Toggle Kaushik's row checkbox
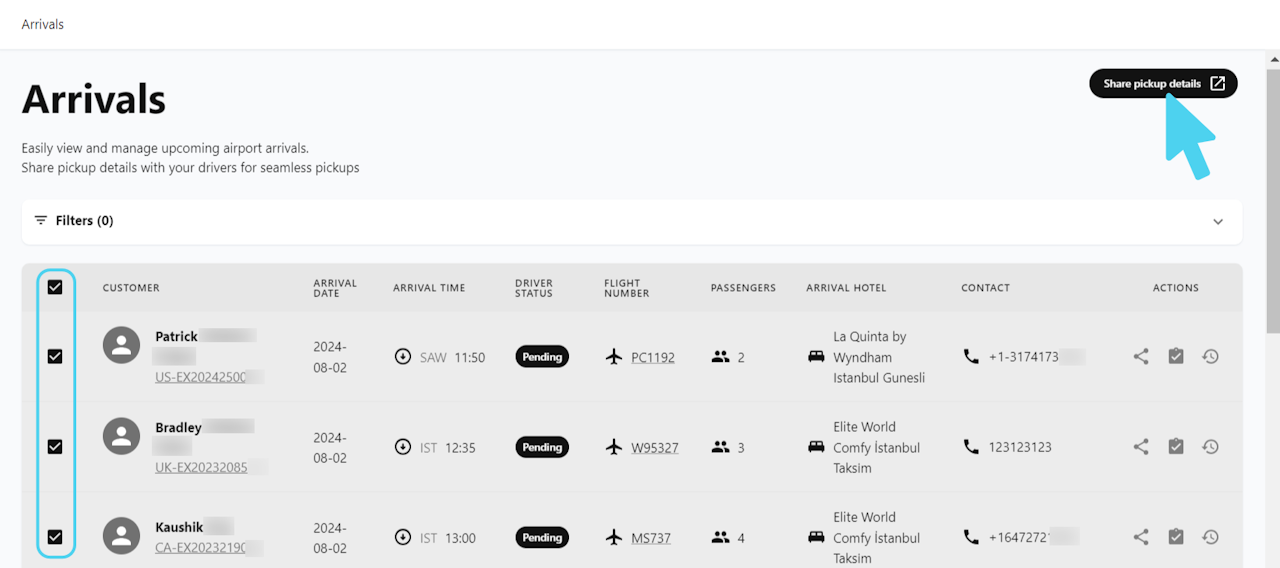Image resolution: width=1280 pixels, height=568 pixels. tap(55, 537)
